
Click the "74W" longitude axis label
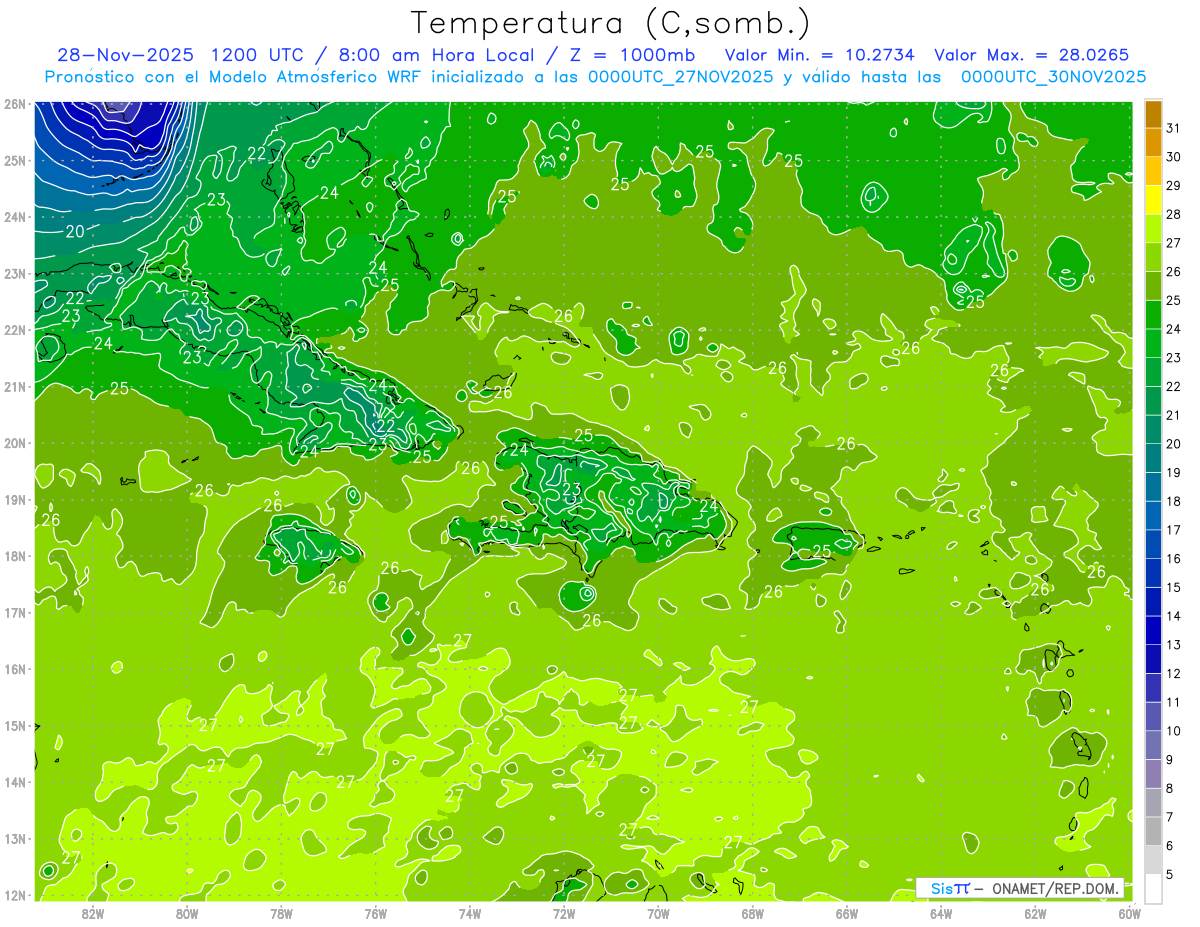(470, 912)
